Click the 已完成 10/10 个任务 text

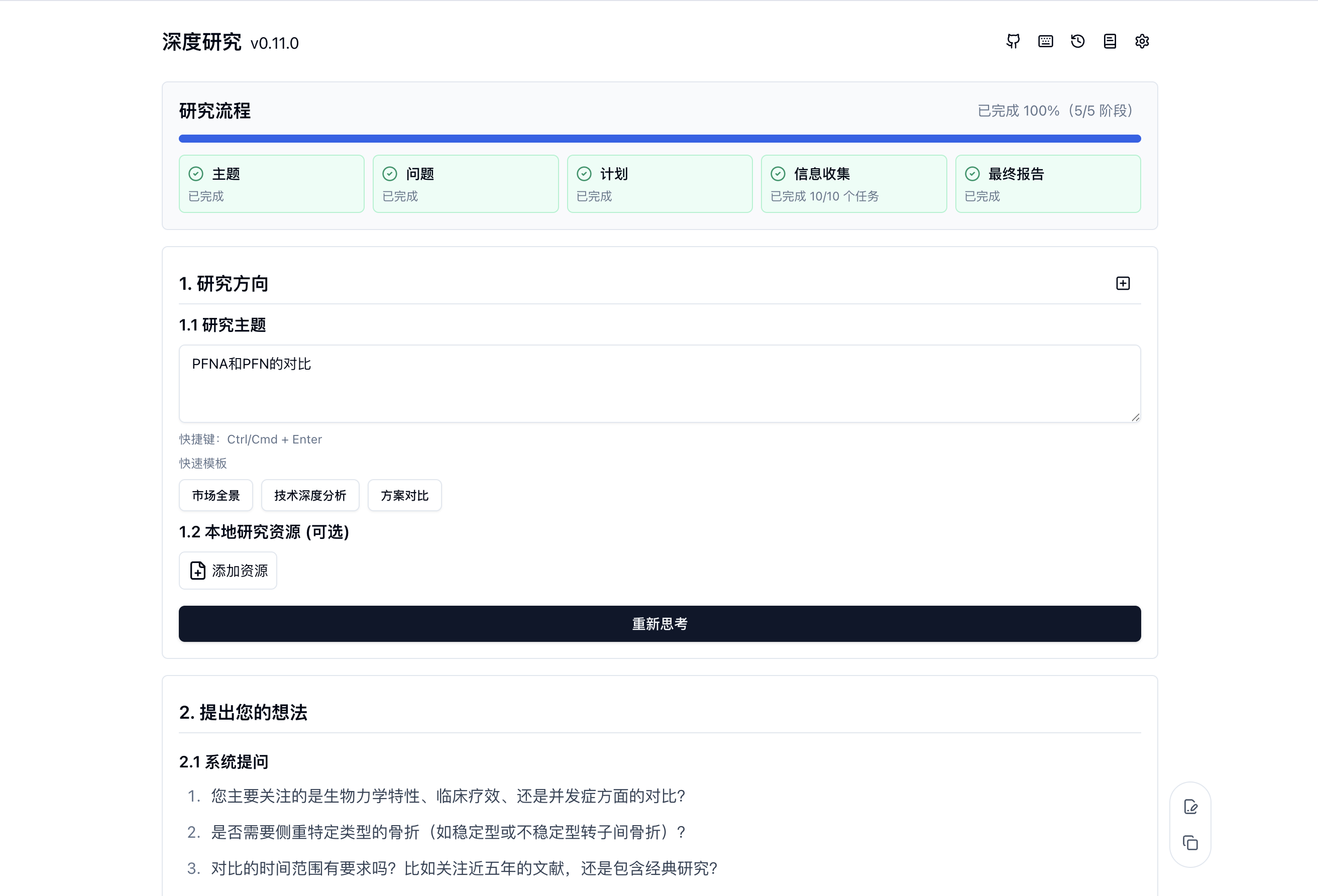pyautogui.click(x=824, y=196)
